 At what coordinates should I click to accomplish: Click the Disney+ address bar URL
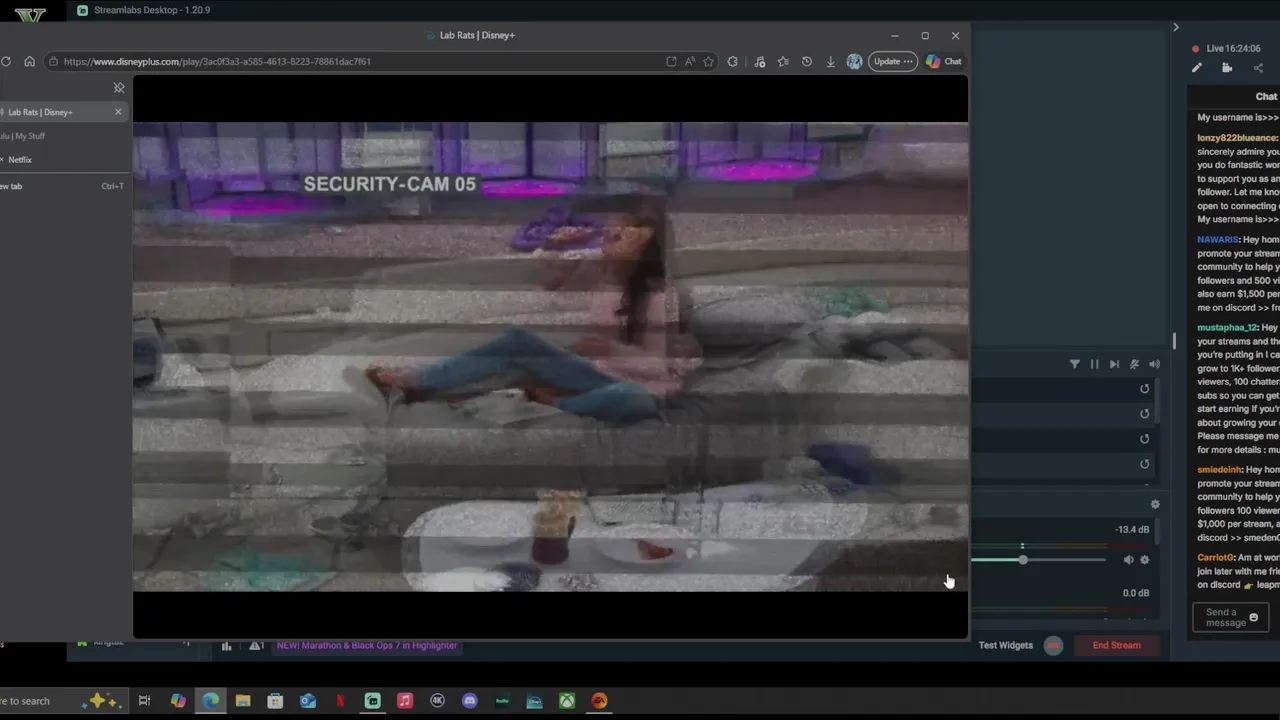coord(217,61)
